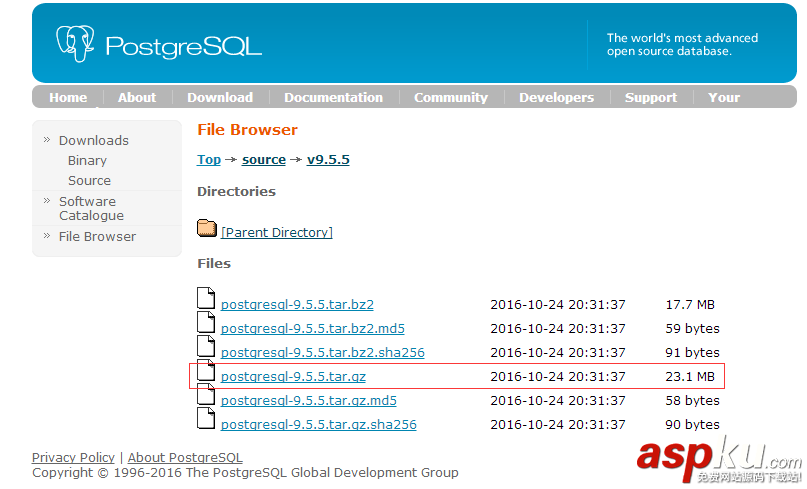The image size is (807, 489).
Task: Go to the Download menu
Action: point(220,97)
